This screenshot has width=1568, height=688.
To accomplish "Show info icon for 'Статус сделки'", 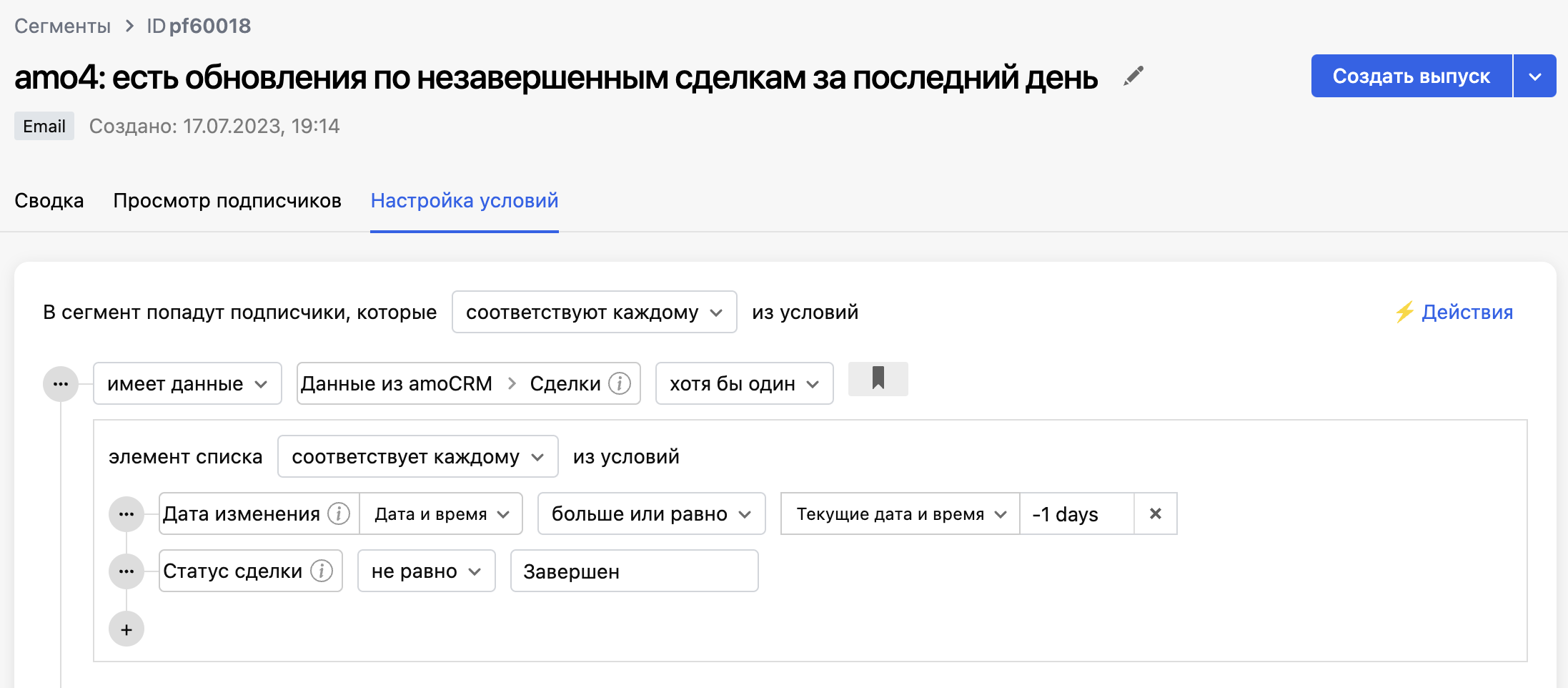I will coord(322,571).
